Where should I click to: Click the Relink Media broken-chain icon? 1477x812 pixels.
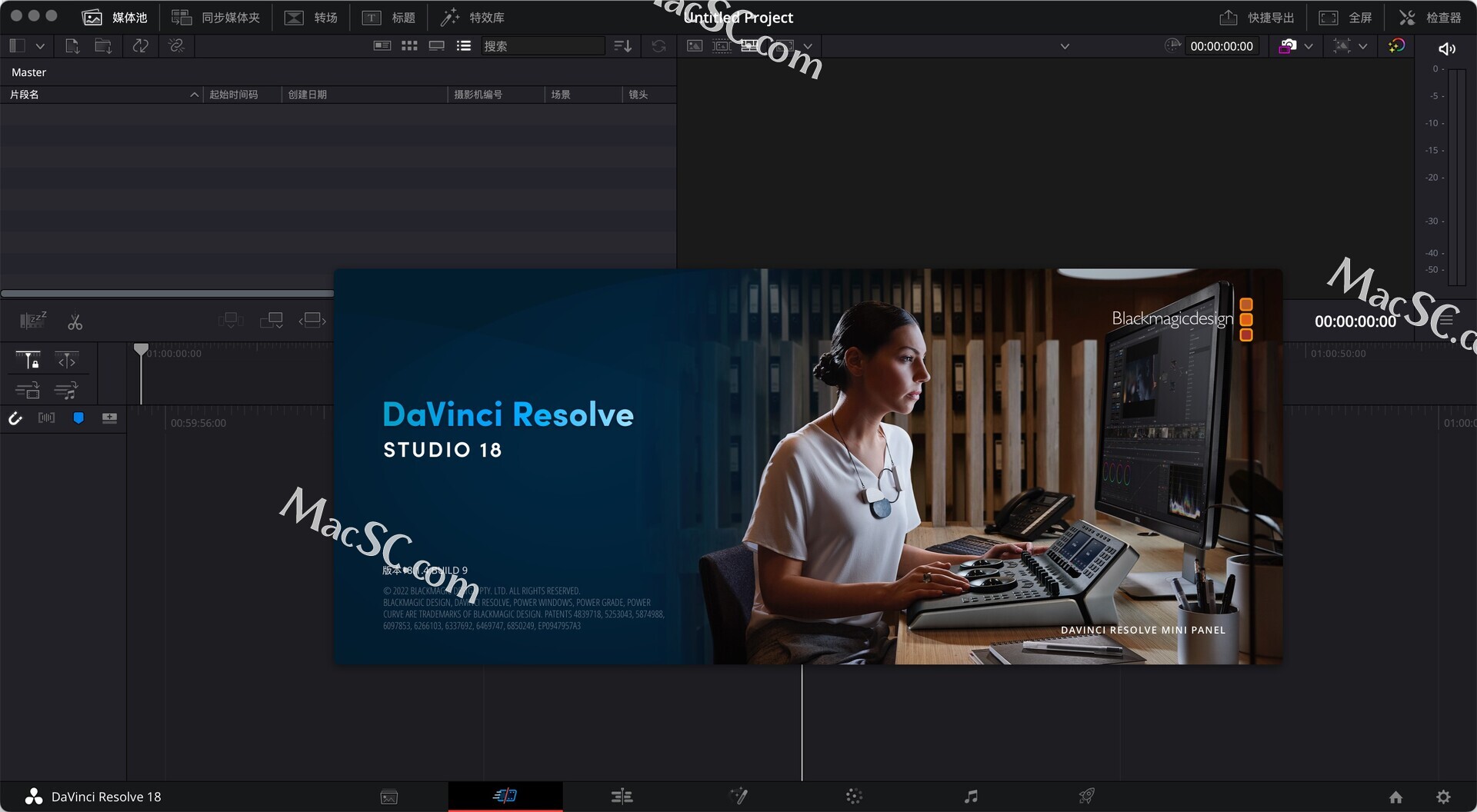pyautogui.click(x=176, y=46)
